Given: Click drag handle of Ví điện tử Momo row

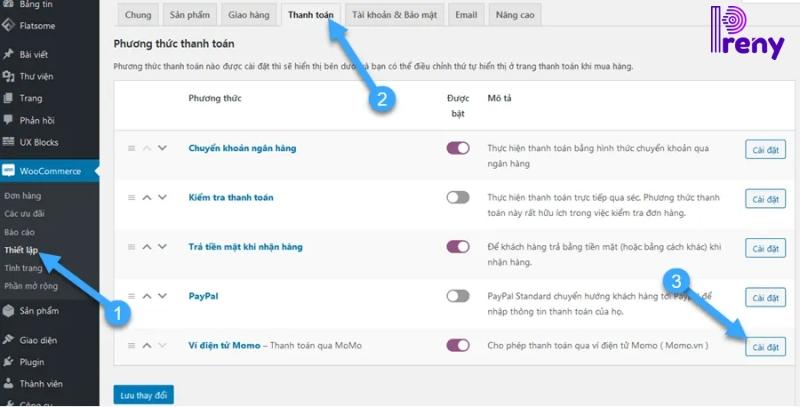Looking at the screenshot, I should [131, 345].
